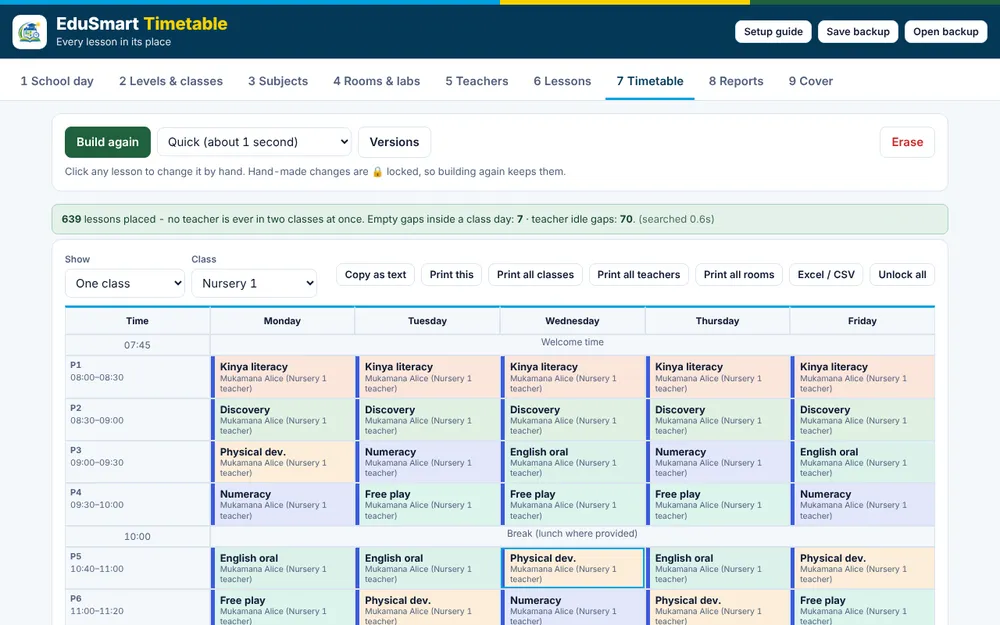Viewport: 1000px width, 625px height.
Task: Expand the Quick build speed dropdown
Action: [254, 142]
